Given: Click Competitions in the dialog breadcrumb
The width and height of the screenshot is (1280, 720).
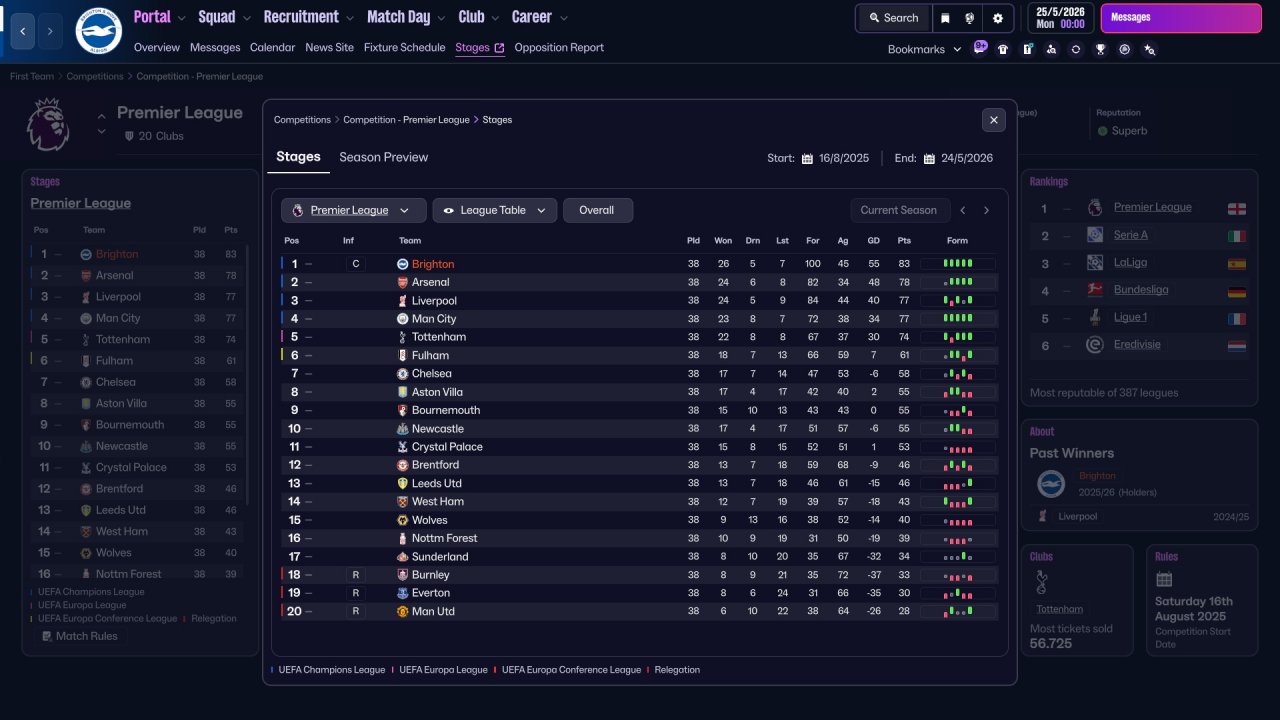Looking at the screenshot, I should tap(302, 120).
